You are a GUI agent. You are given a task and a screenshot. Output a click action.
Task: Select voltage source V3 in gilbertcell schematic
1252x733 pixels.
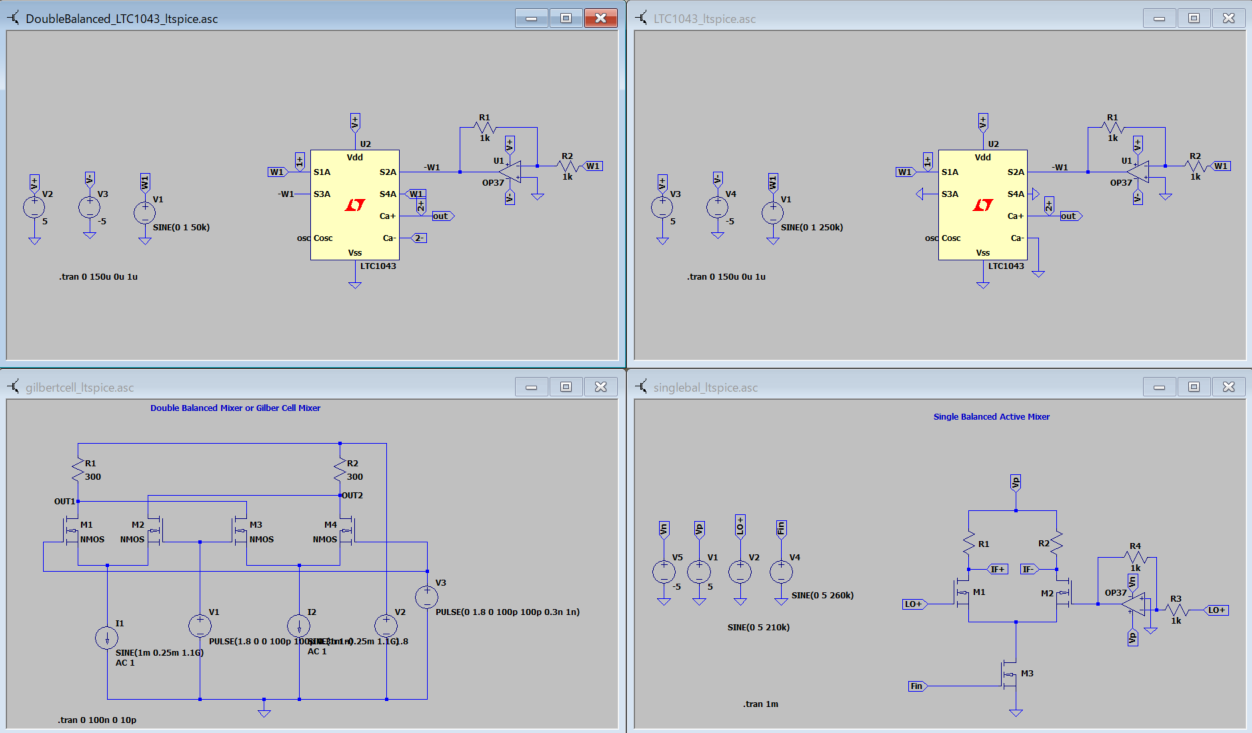(x=426, y=598)
